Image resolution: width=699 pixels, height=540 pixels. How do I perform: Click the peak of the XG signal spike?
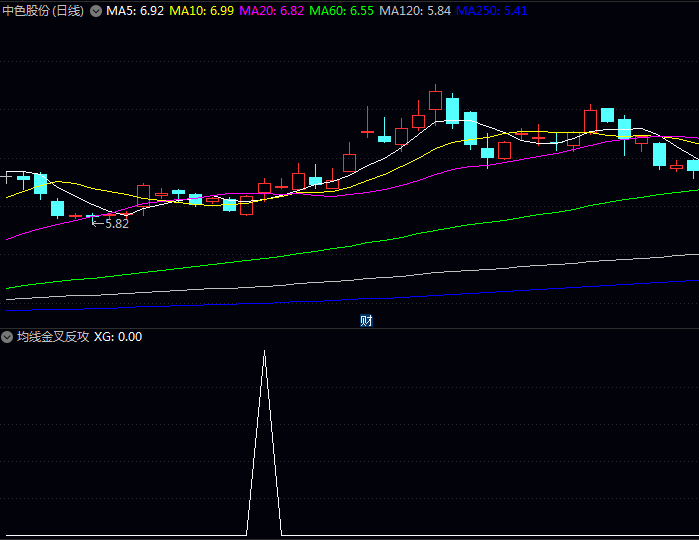click(264, 352)
